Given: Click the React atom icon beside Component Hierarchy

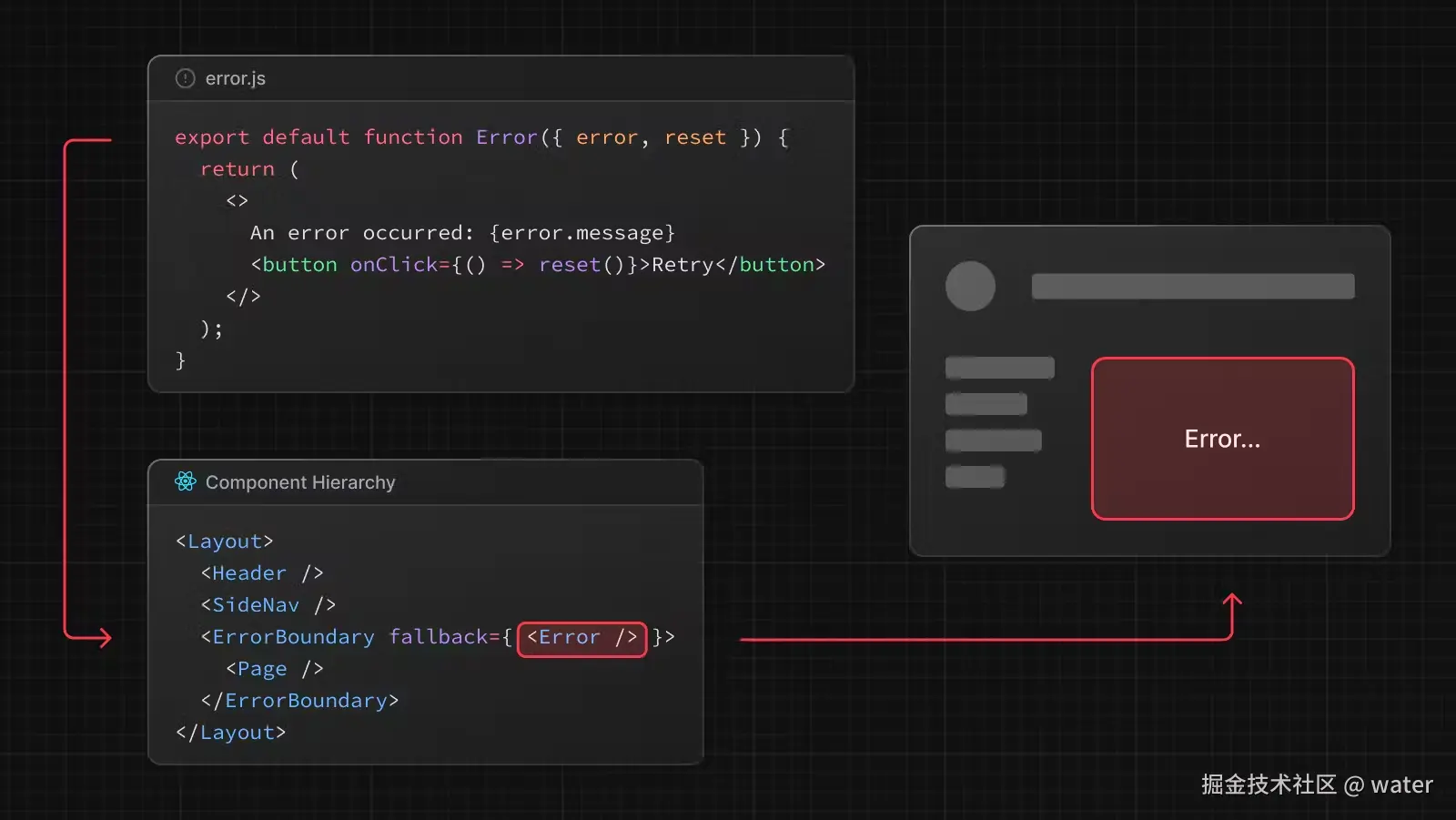Looking at the screenshot, I should [186, 481].
